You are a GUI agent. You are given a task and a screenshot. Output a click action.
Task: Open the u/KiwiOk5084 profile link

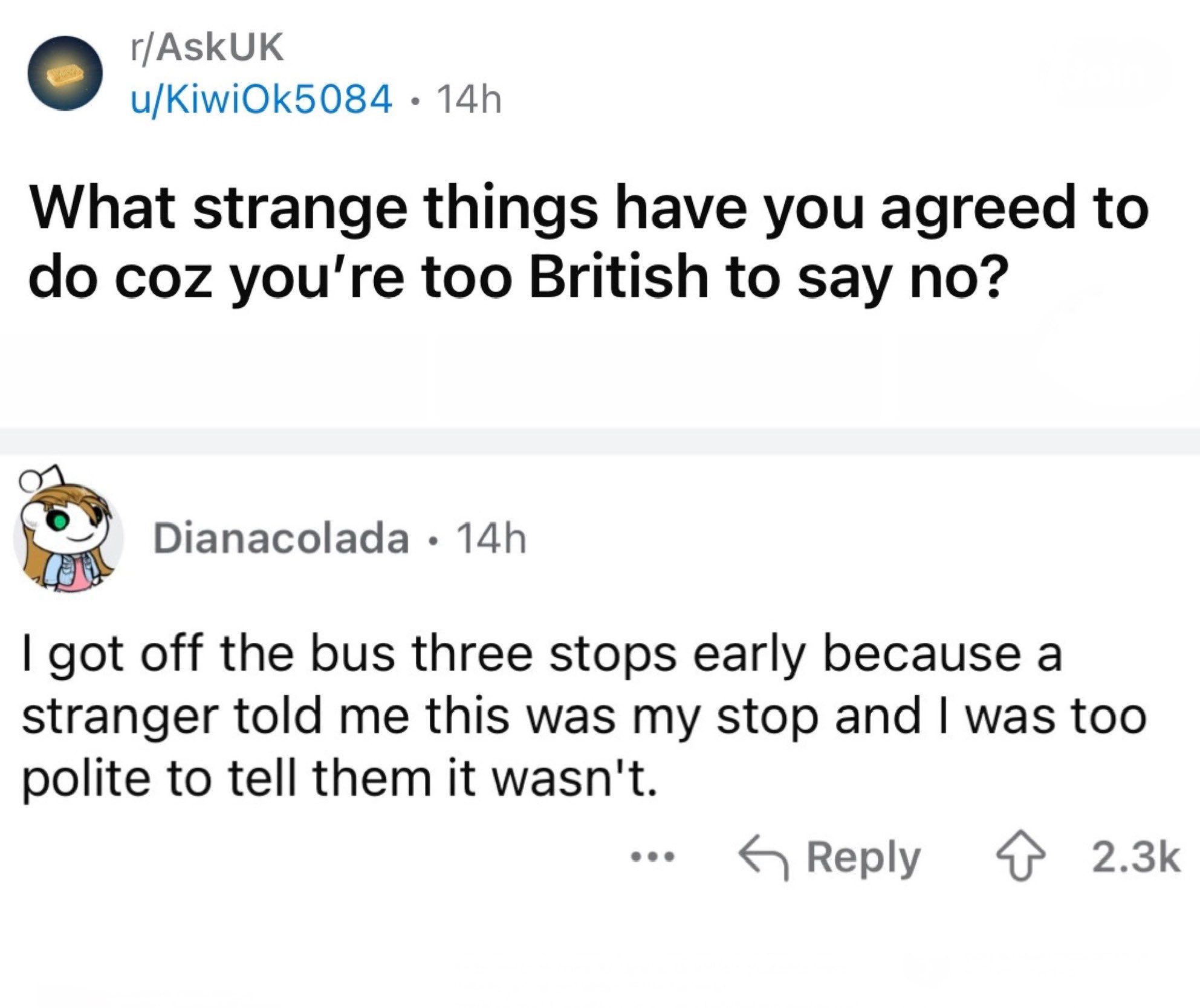[261, 100]
